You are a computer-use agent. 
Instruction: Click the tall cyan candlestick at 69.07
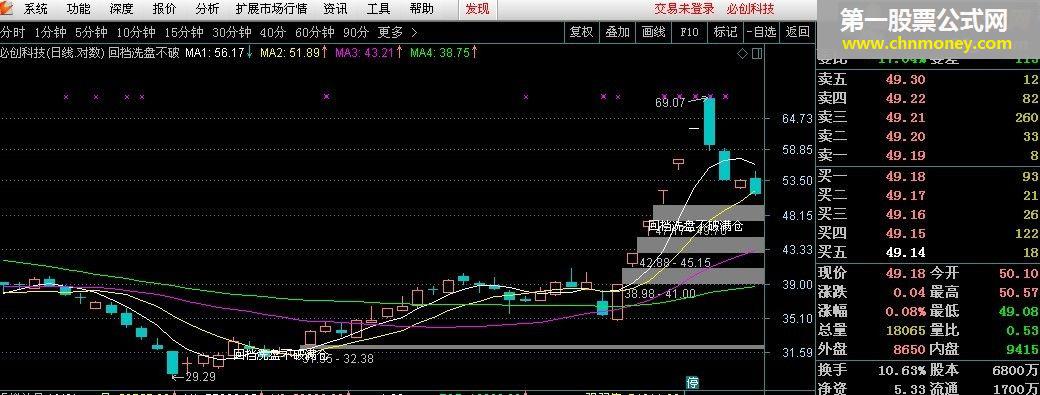click(709, 121)
